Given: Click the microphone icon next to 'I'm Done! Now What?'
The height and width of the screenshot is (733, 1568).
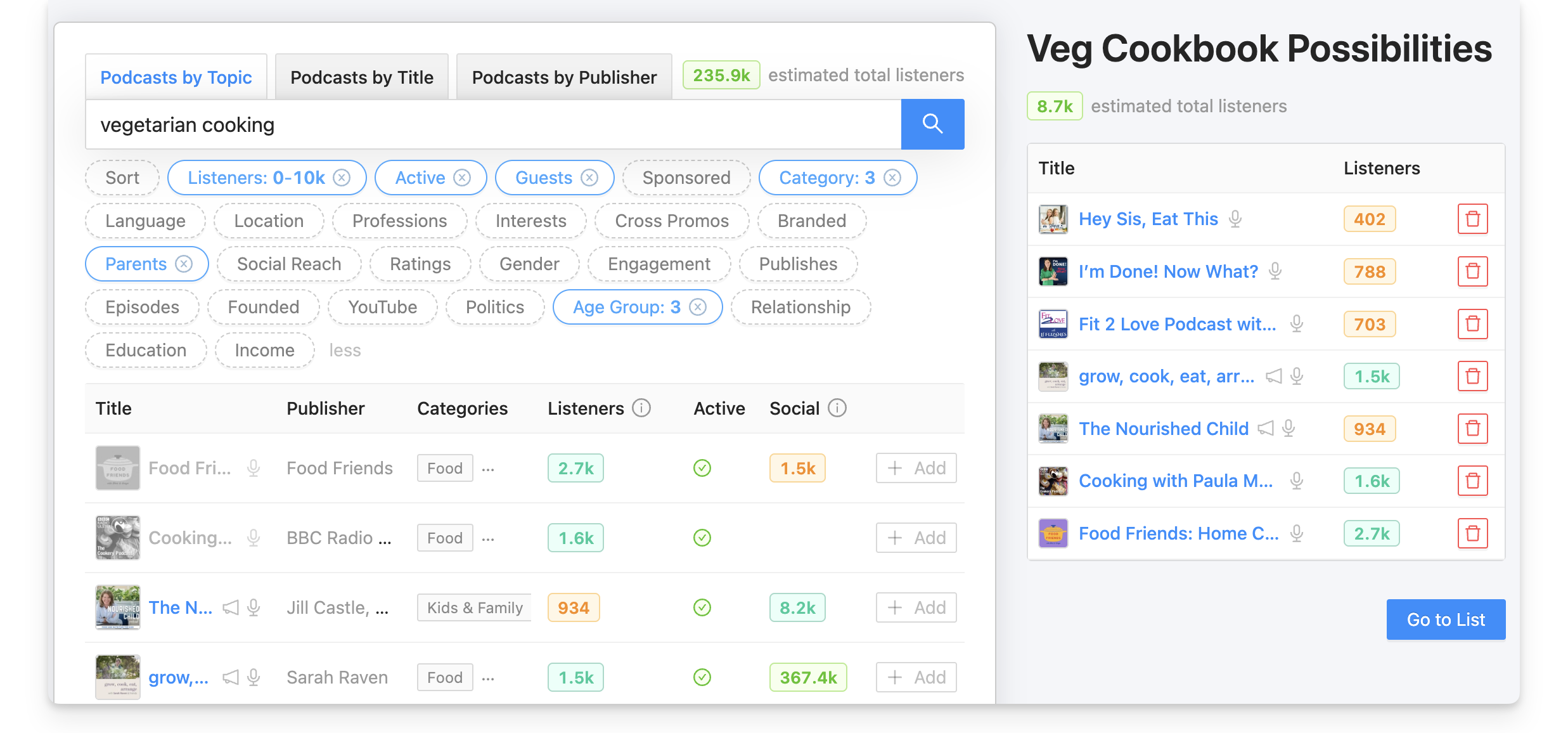Looking at the screenshot, I should click(x=1275, y=271).
